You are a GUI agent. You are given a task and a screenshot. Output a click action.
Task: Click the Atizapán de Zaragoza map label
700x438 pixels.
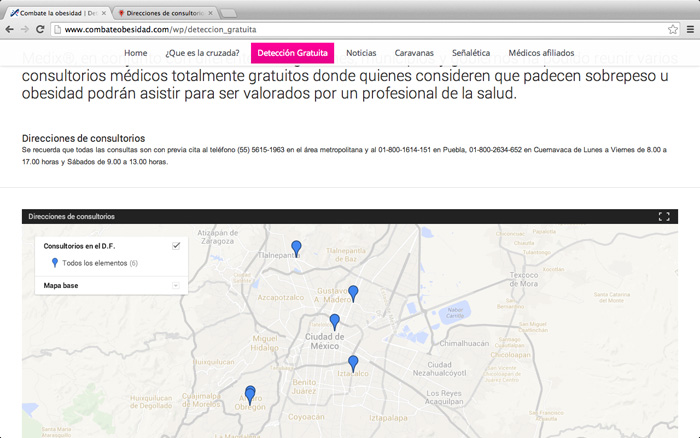pyautogui.click(x=217, y=237)
